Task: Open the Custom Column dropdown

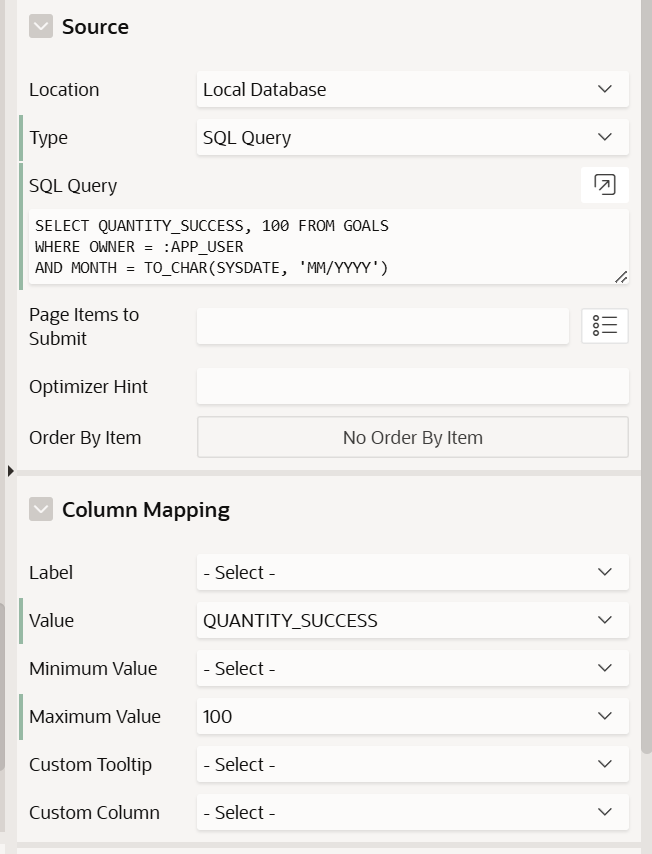Action: [412, 812]
